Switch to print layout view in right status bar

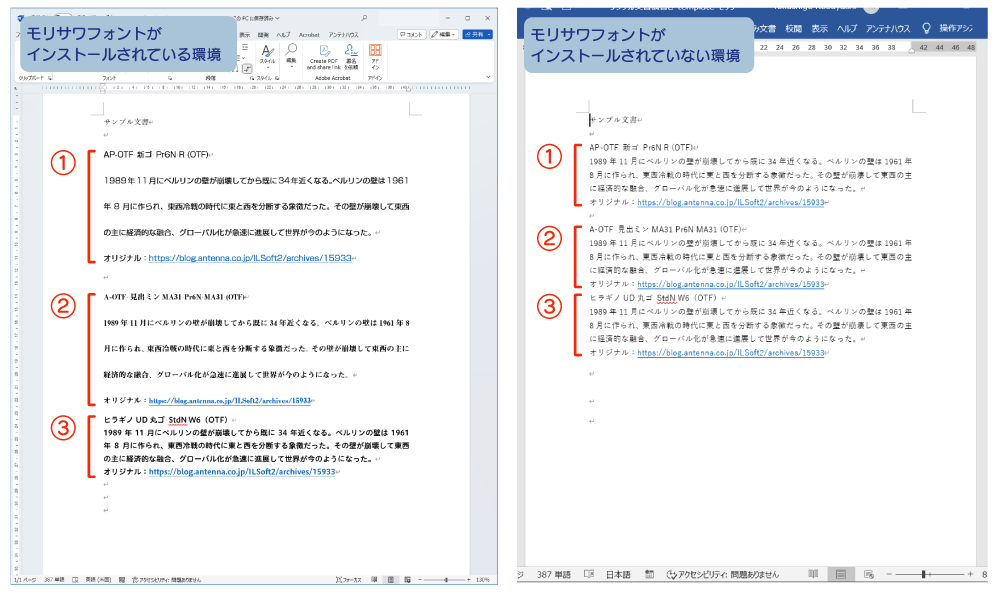[x=841, y=574]
